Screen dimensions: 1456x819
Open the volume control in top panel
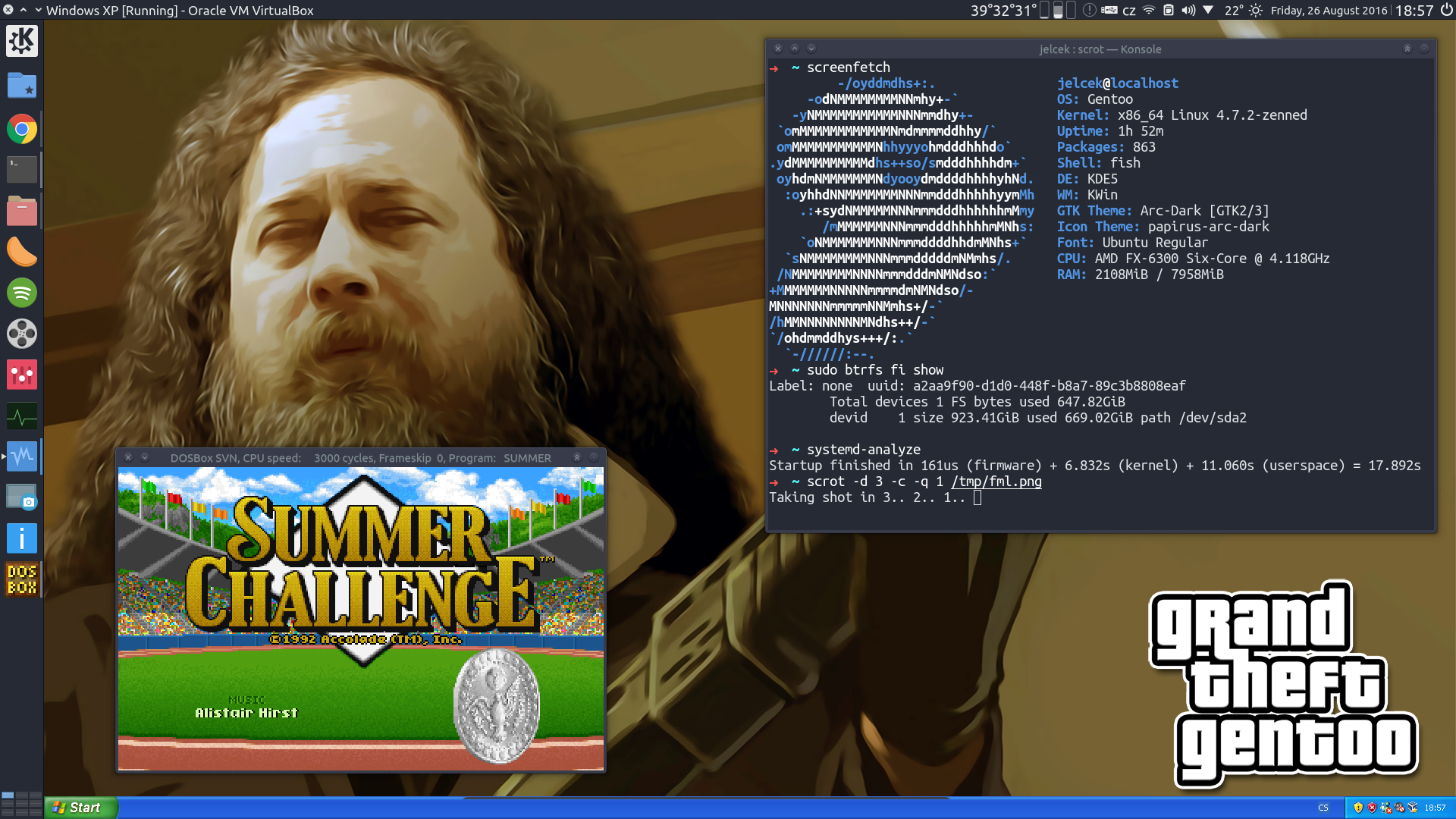pyautogui.click(x=1188, y=10)
